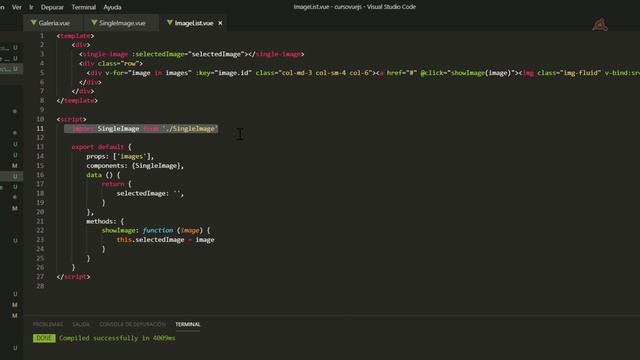Click the components: {SingleImage} line

coord(135,166)
